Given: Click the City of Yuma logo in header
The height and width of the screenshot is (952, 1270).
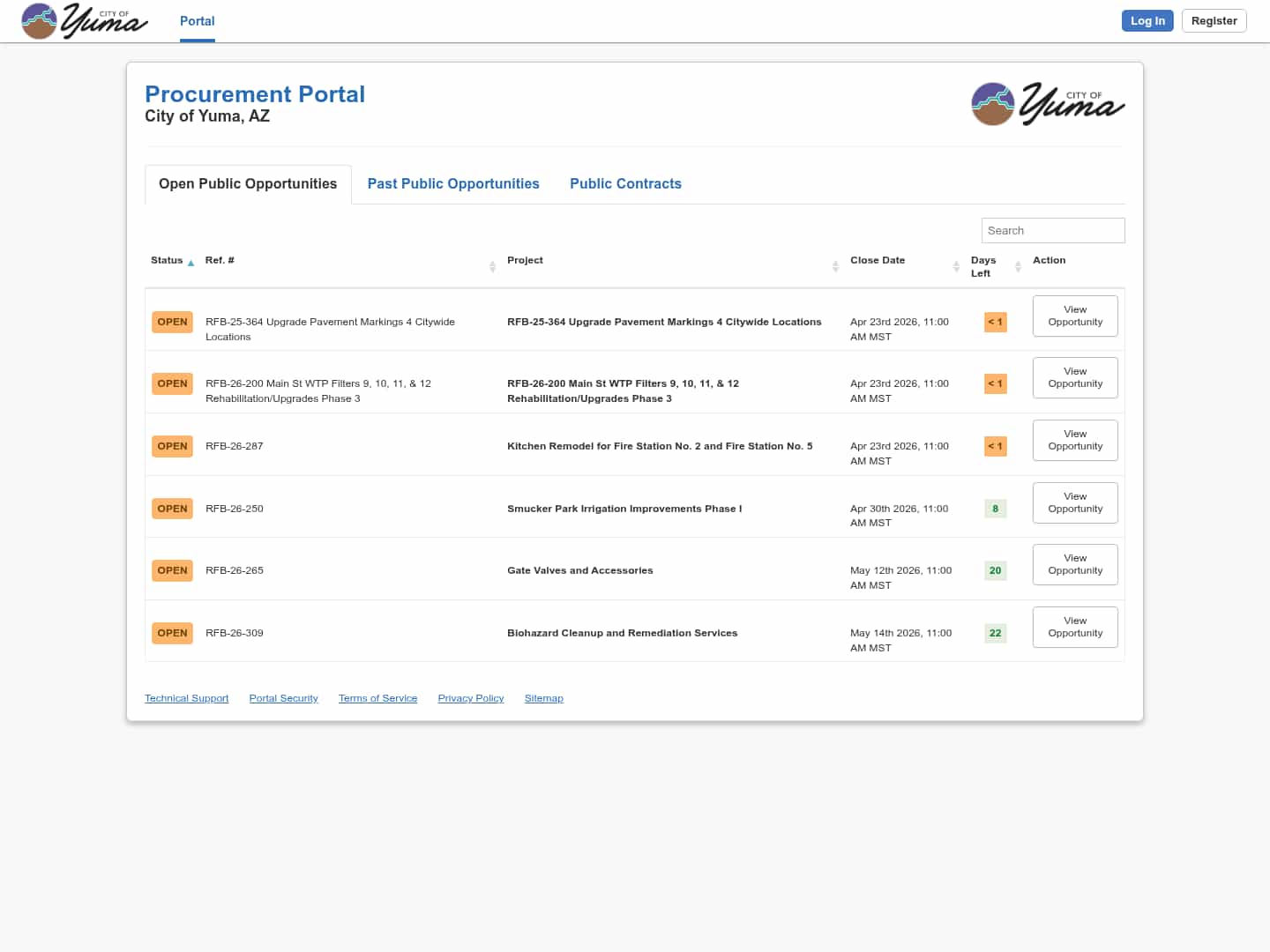Looking at the screenshot, I should (84, 21).
